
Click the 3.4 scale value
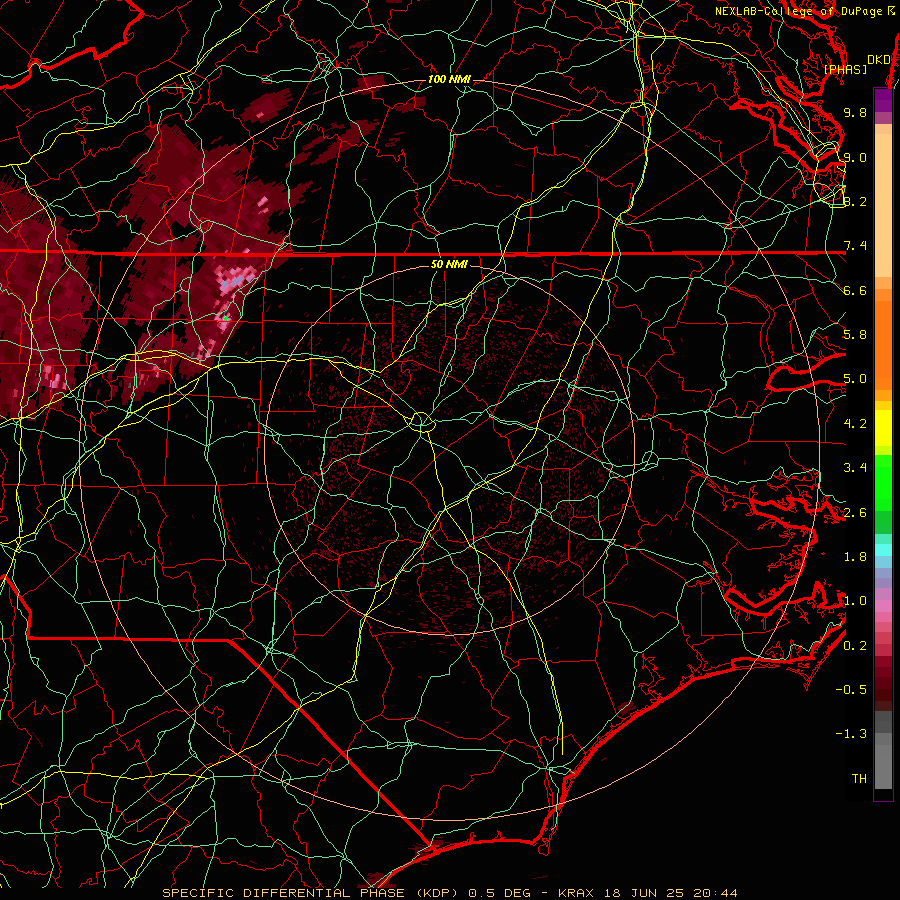(x=855, y=468)
